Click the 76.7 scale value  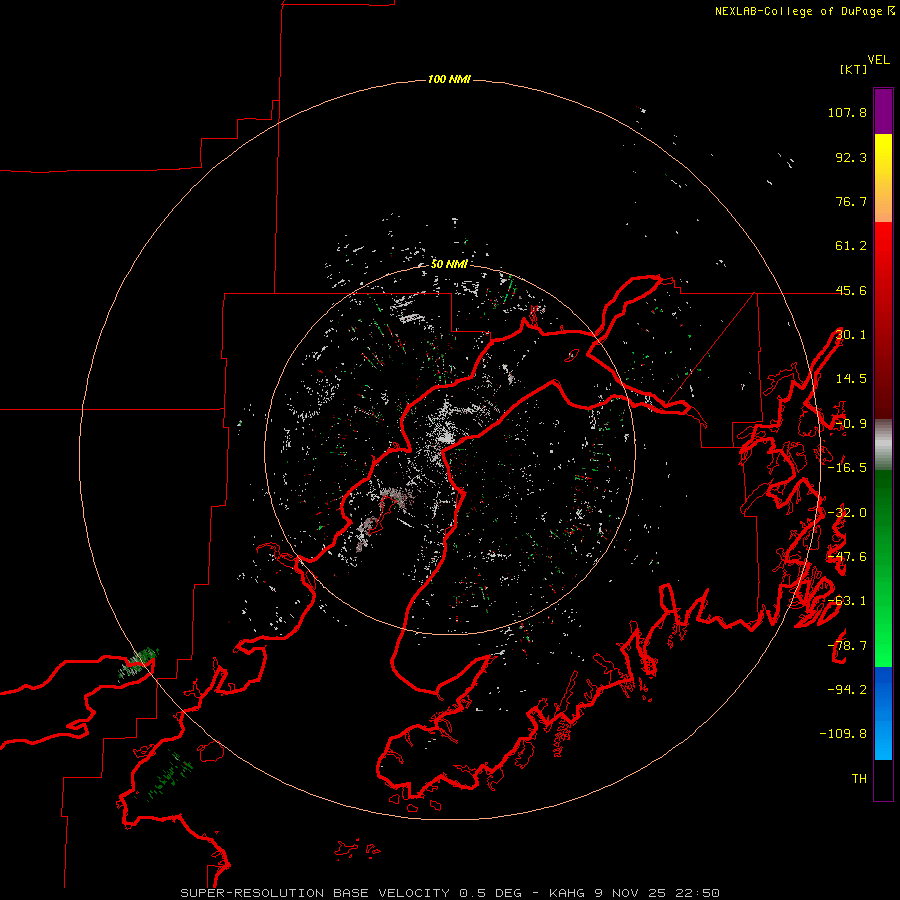coord(851,201)
